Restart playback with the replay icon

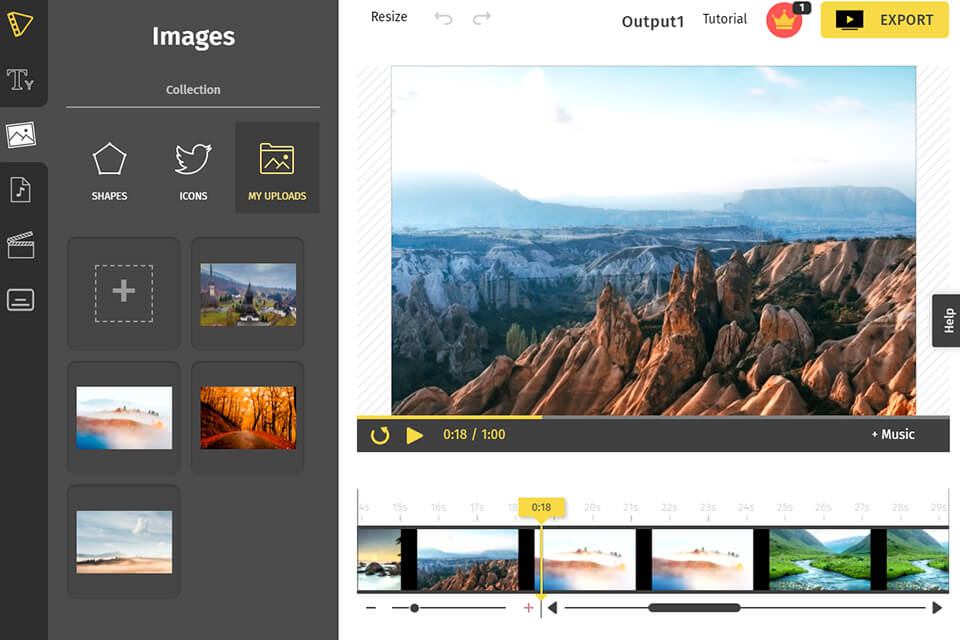click(380, 435)
